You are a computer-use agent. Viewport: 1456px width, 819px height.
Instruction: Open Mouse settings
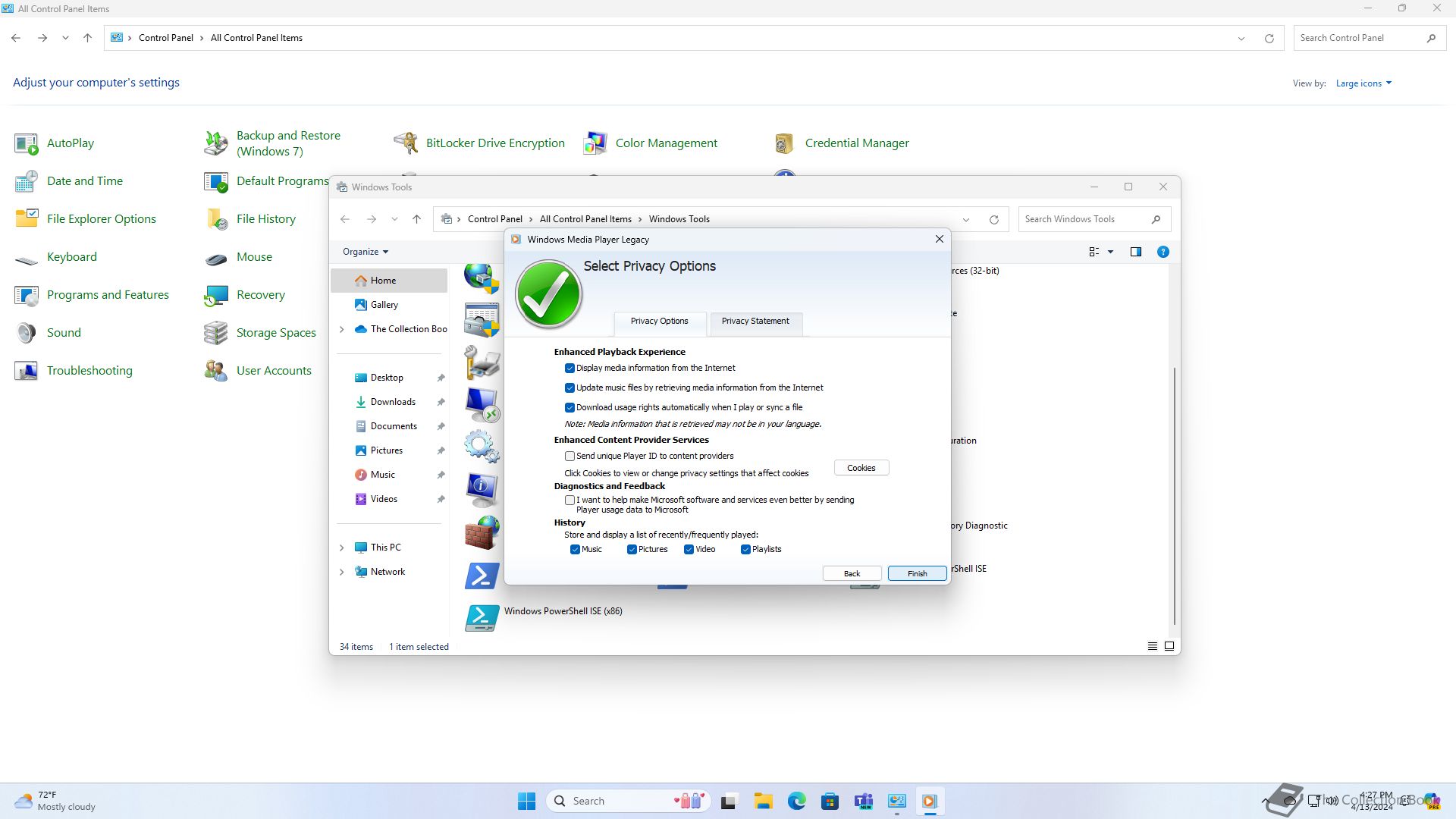click(x=238, y=257)
